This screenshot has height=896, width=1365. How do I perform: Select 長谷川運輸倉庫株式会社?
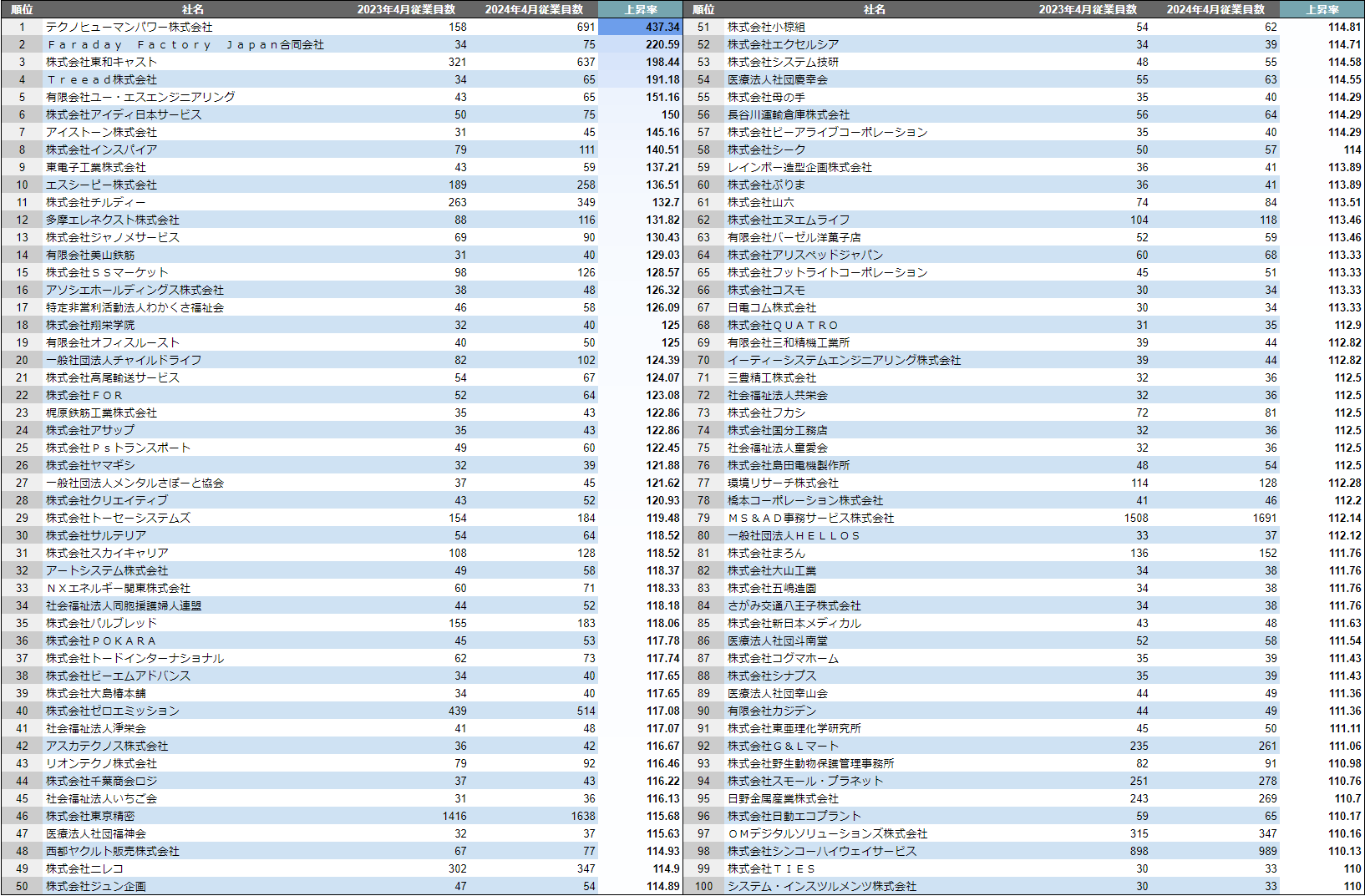(x=789, y=114)
